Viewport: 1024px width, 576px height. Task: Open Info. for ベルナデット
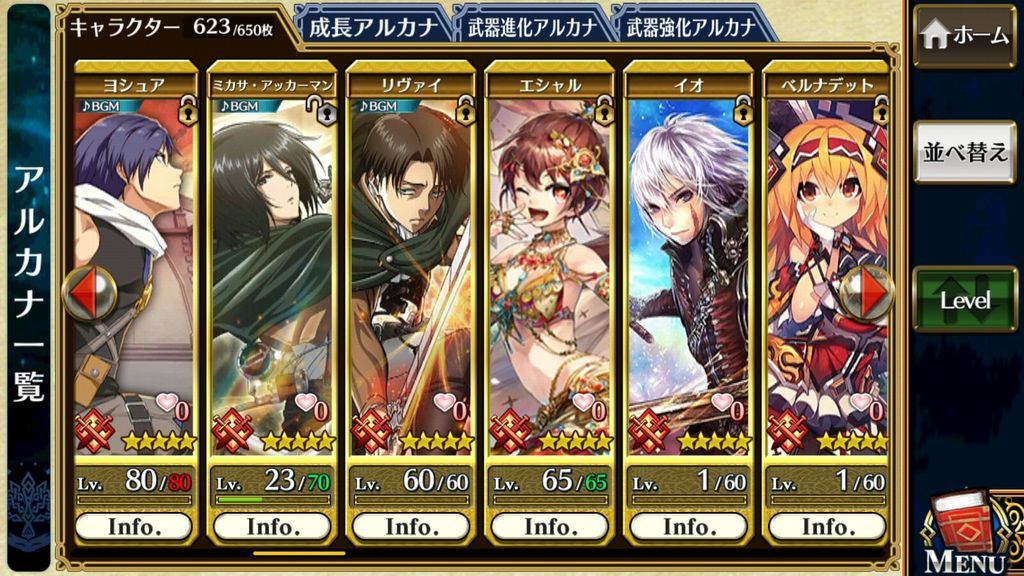(x=828, y=526)
